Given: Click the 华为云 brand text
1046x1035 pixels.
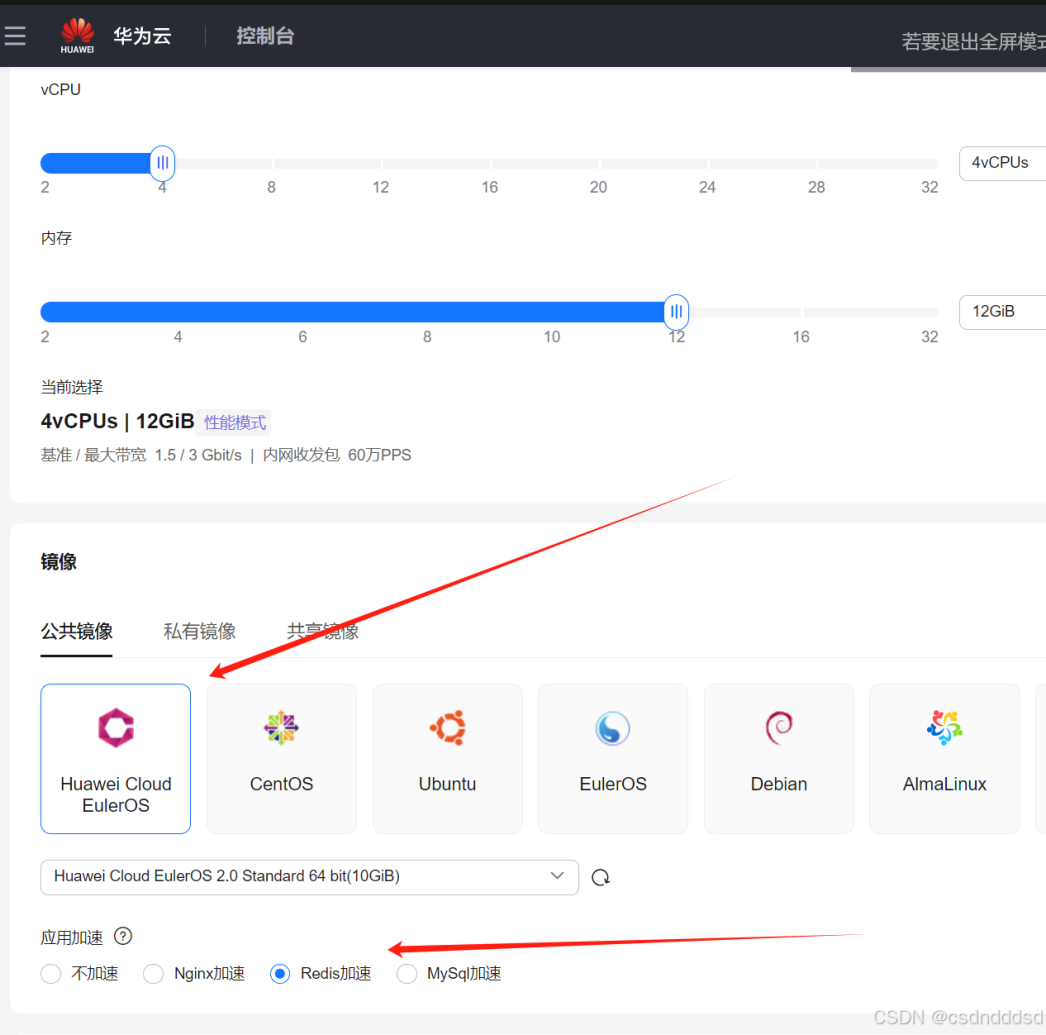Looking at the screenshot, I should (142, 36).
